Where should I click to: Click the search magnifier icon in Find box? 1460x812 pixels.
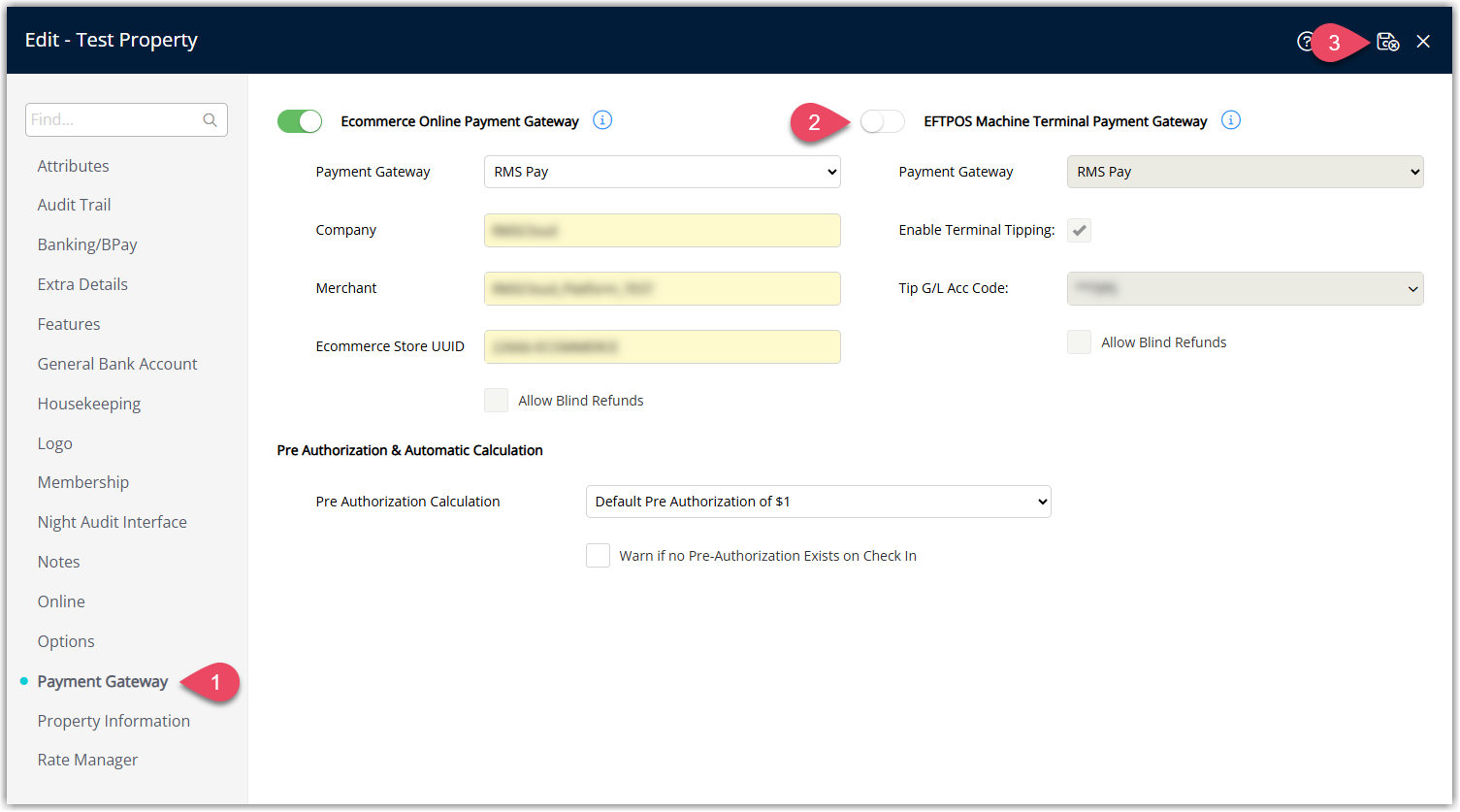click(x=210, y=120)
